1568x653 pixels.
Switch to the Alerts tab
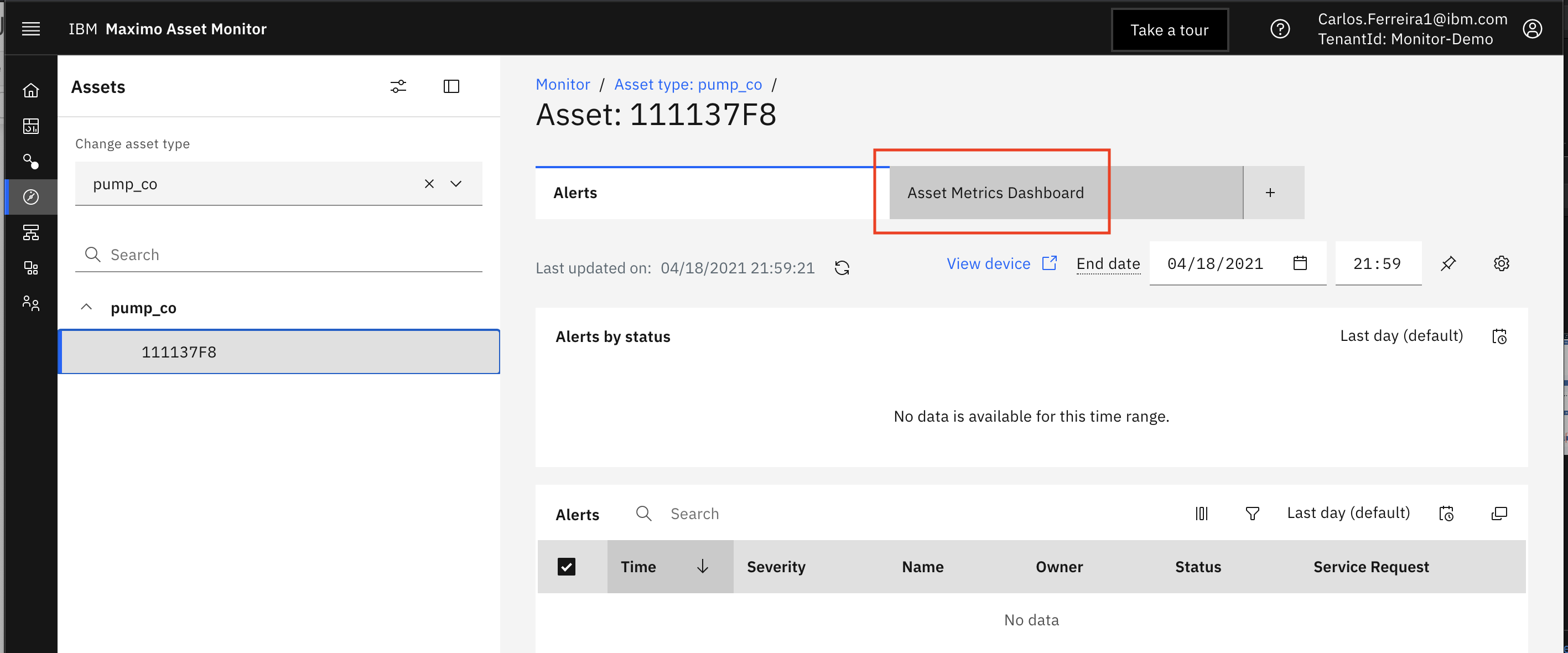(712, 193)
